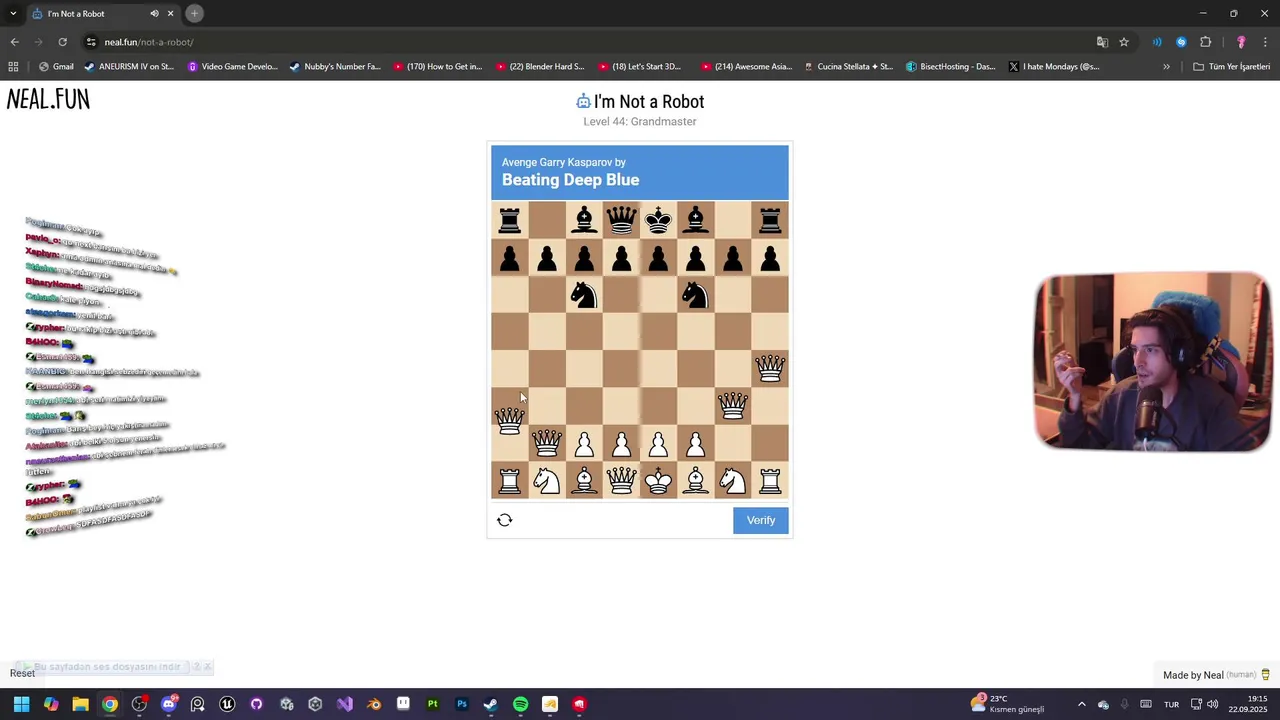Select the white queen on g3
This screenshot has height=720, width=1280.
(733, 406)
